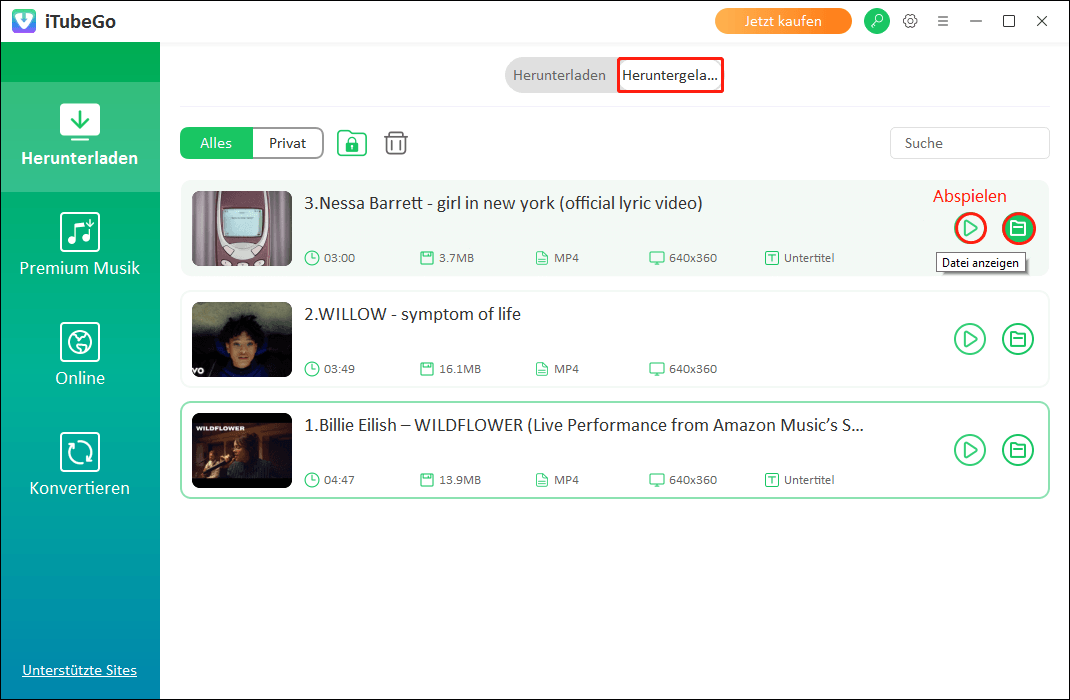Select title '3.Nessa Barrett - girl in new york'
The height and width of the screenshot is (700, 1070).
coord(504,203)
